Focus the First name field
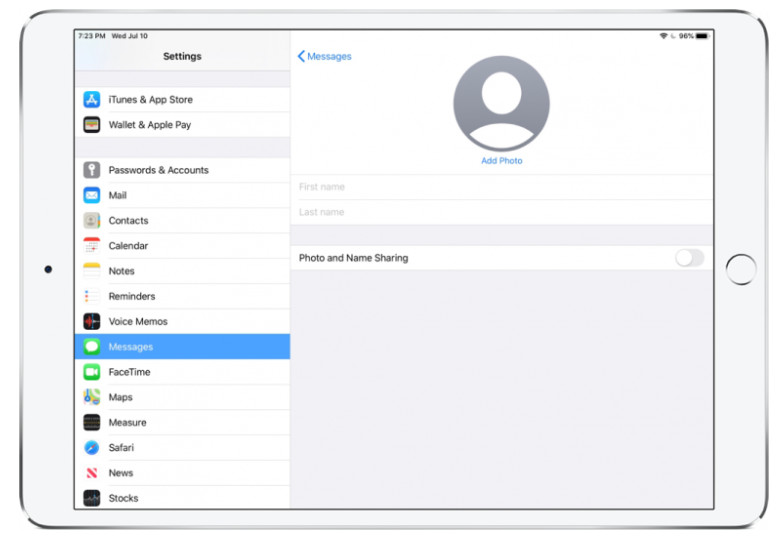This screenshot has width=778, height=540. 502,187
